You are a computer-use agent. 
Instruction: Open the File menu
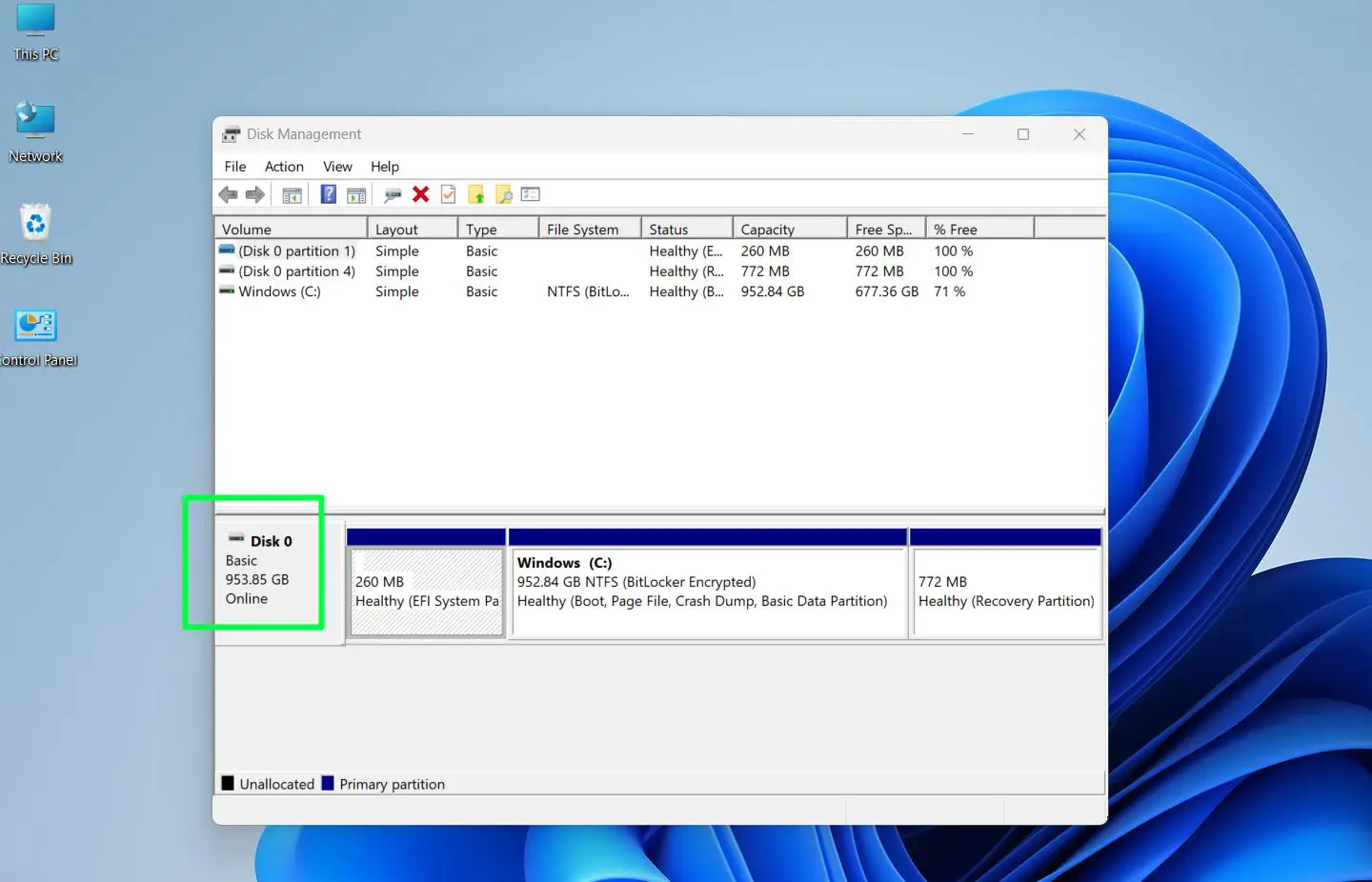tap(234, 166)
